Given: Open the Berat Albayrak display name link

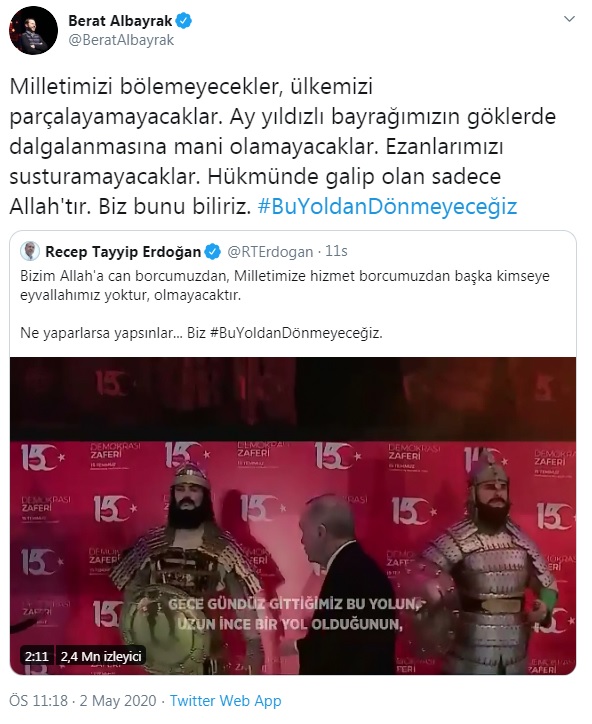Looking at the screenshot, I should point(120,21).
